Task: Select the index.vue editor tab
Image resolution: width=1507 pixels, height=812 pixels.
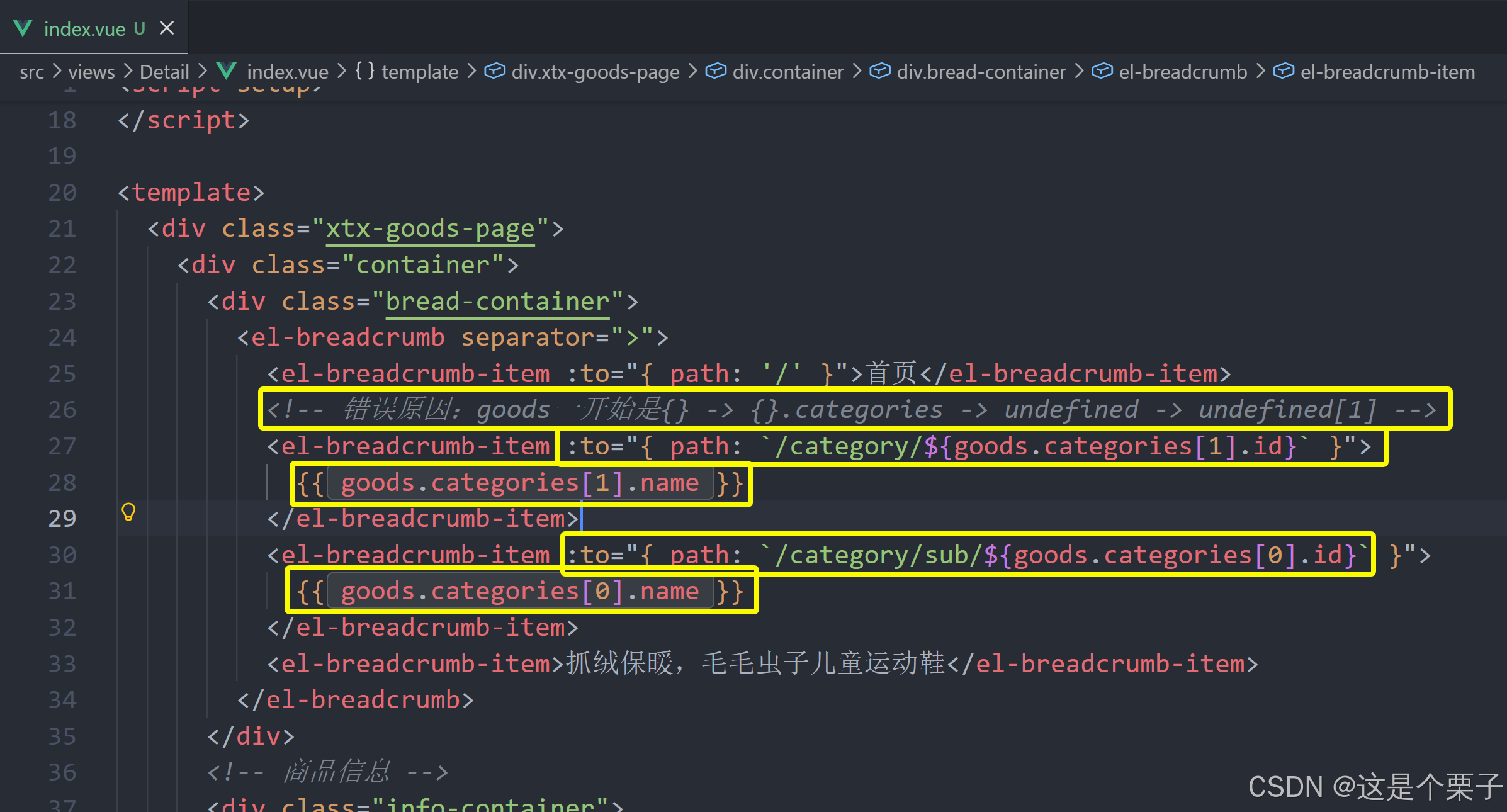Action: click(84, 29)
